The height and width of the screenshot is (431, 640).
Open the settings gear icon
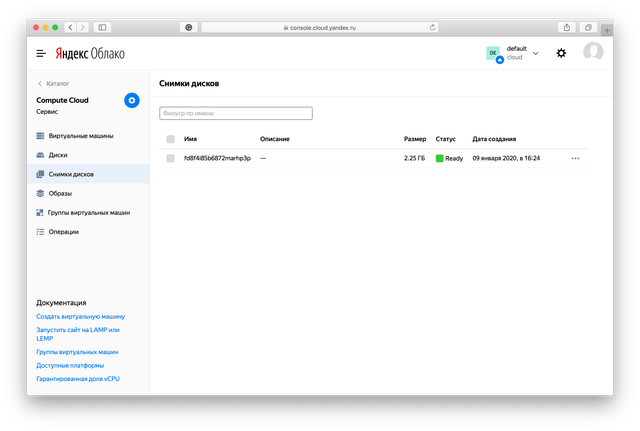(561, 53)
